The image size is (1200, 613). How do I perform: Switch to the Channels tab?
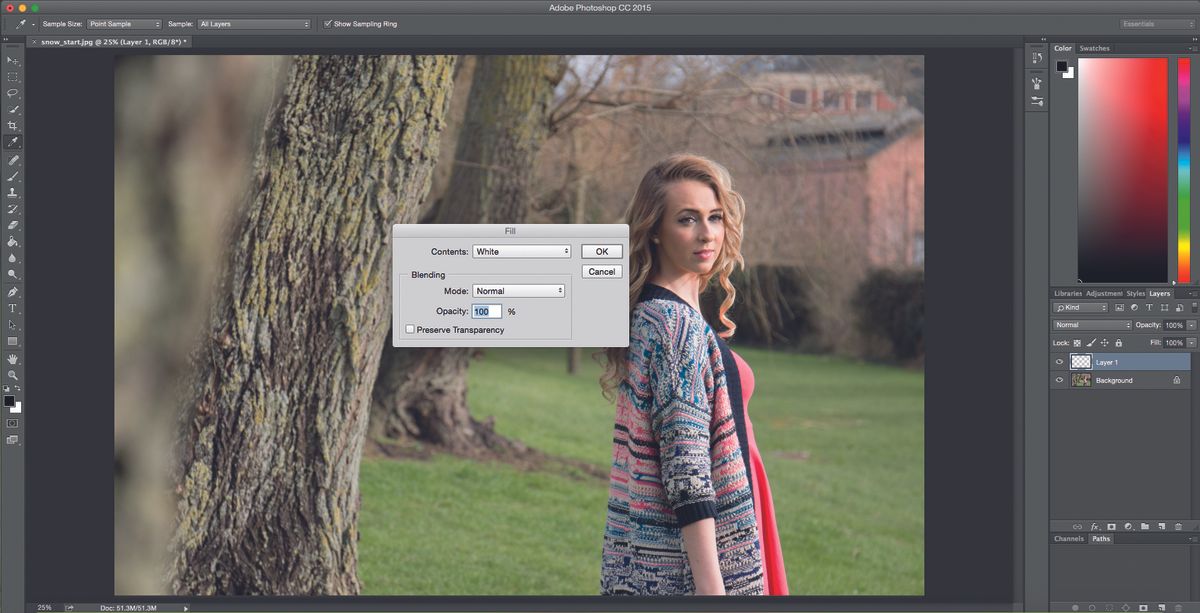point(1068,538)
